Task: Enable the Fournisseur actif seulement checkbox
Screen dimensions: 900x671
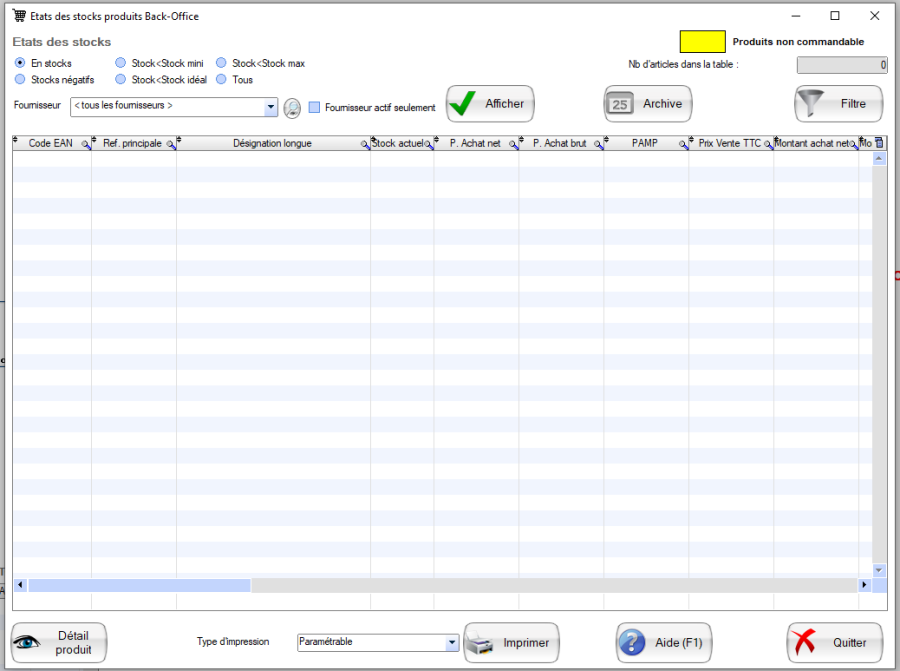Action: [x=314, y=107]
